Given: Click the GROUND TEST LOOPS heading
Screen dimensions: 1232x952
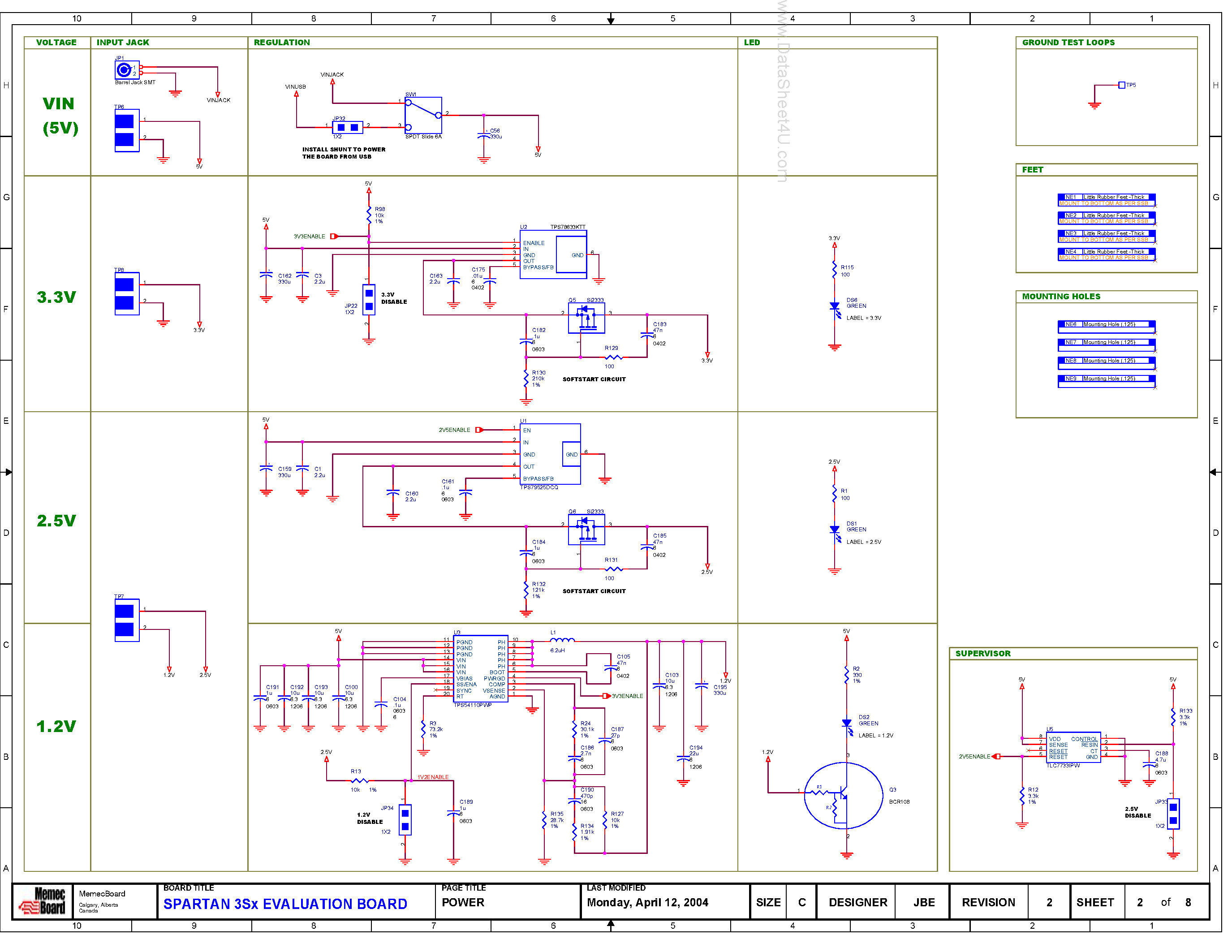Looking at the screenshot, I should point(1068,42).
